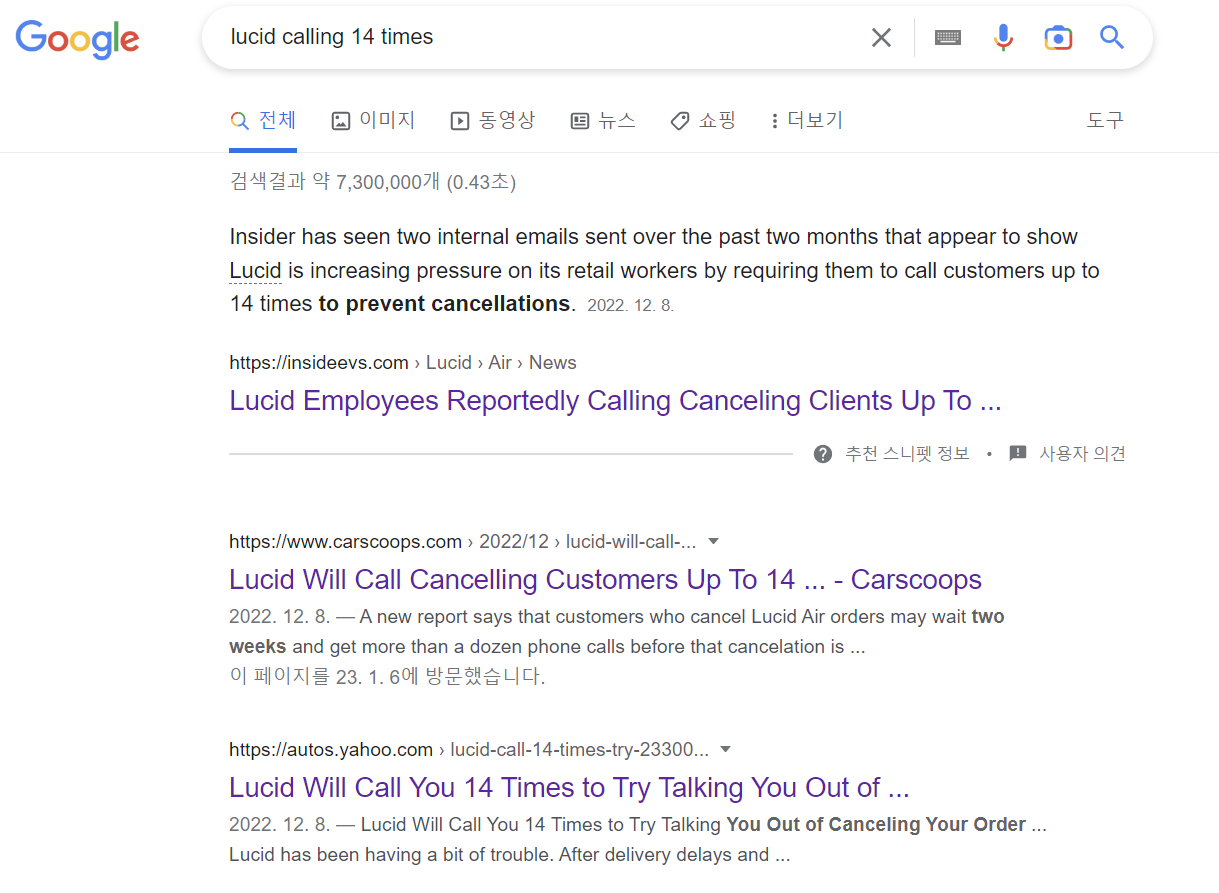Switch to the 뉴스 tab
The height and width of the screenshot is (893, 1219).
(x=603, y=120)
